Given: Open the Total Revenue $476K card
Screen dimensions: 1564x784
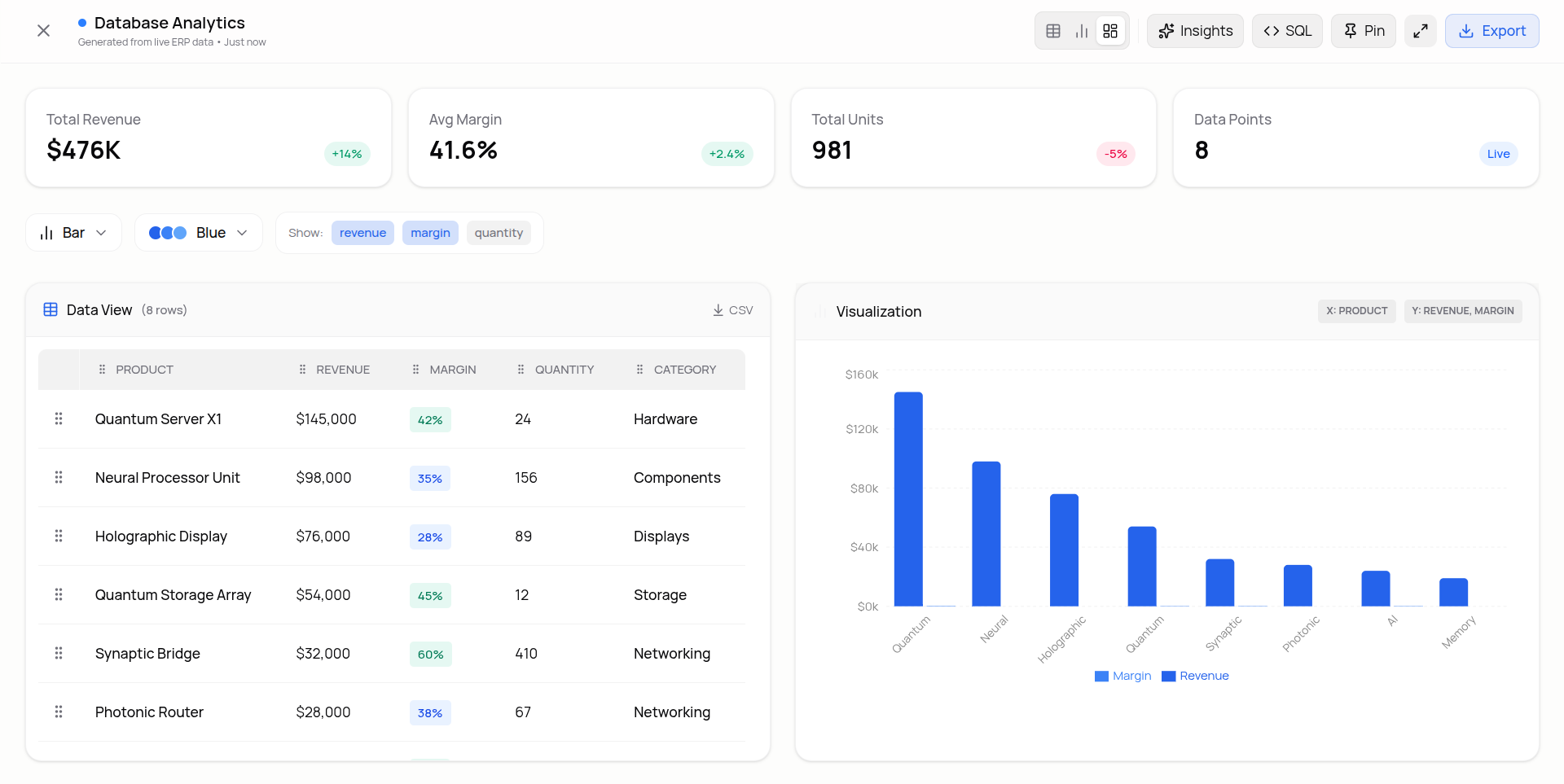Looking at the screenshot, I should coord(209,138).
